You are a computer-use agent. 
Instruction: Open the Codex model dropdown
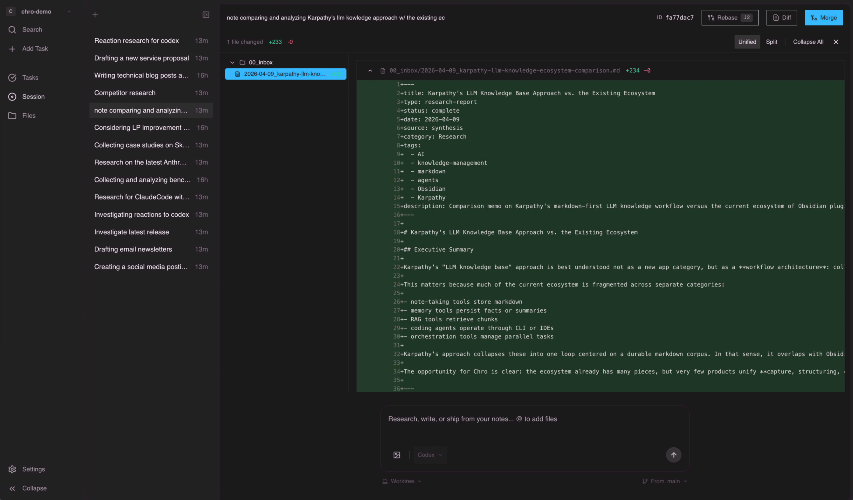tap(430, 455)
